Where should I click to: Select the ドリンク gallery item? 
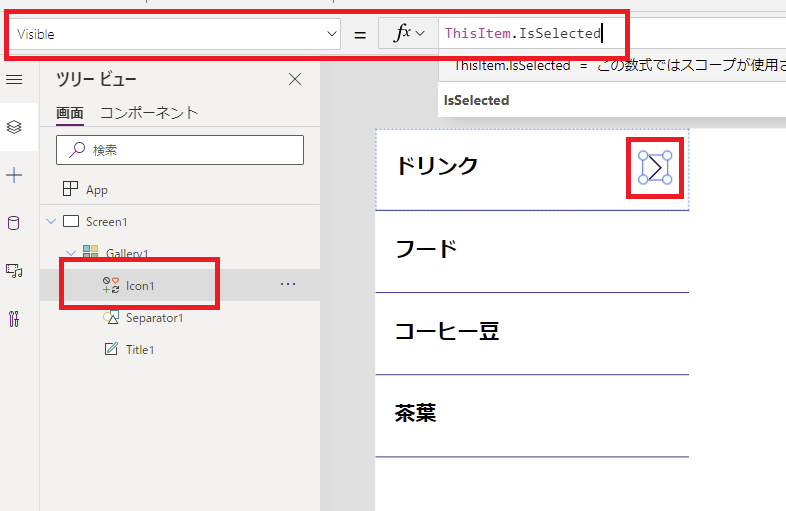532,169
